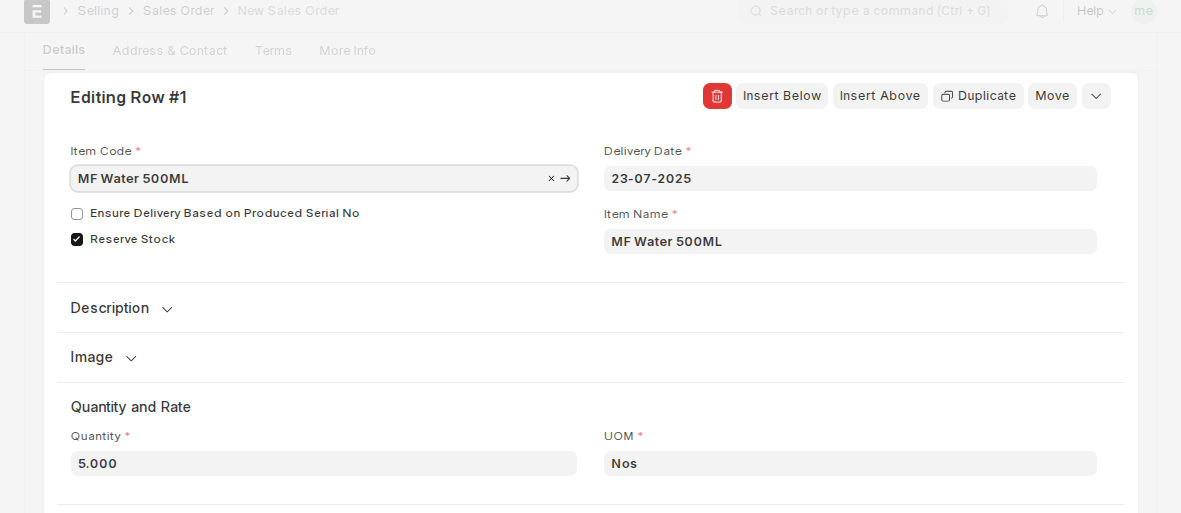Clear the Item Code field with X icon
The image size is (1181, 513).
551,179
